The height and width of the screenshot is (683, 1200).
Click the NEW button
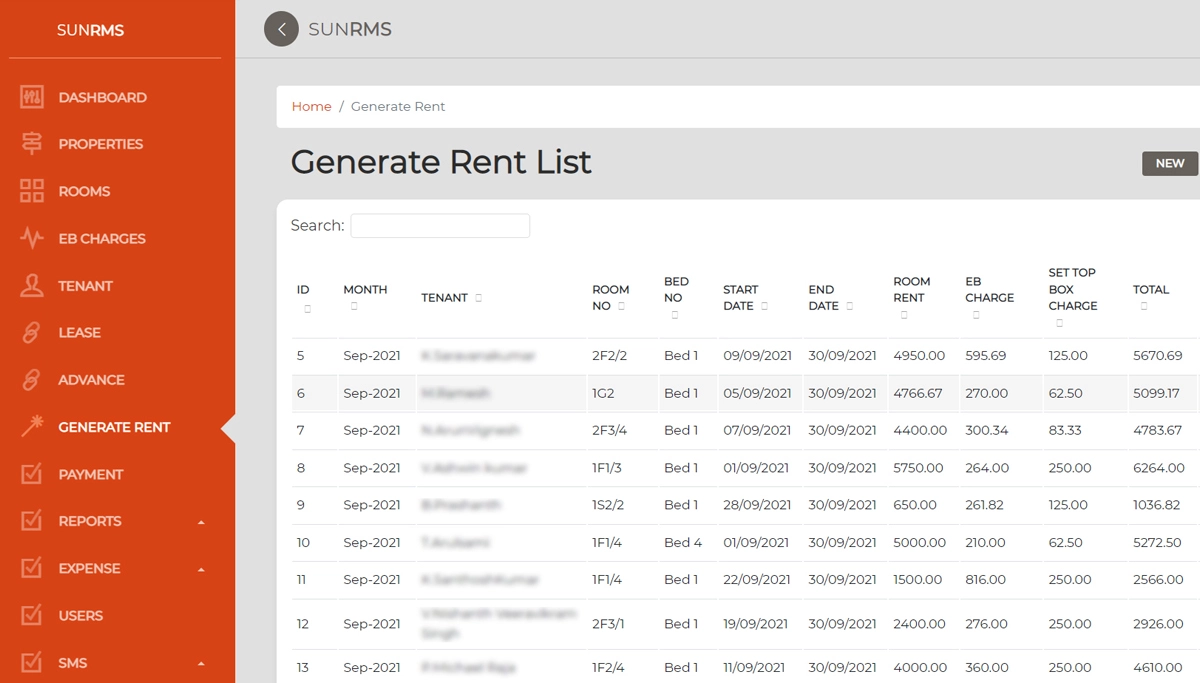(1170, 163)
